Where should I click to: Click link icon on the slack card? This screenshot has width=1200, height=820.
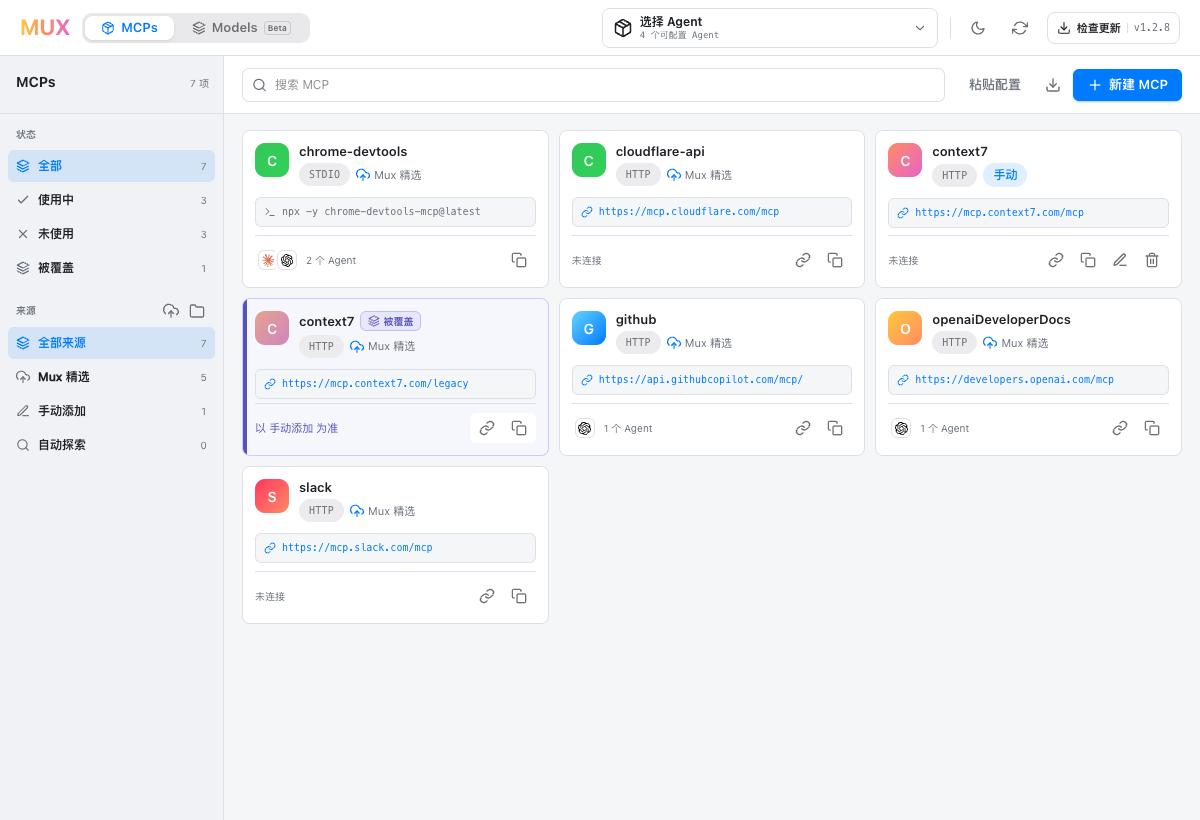(x=487, y=596)
